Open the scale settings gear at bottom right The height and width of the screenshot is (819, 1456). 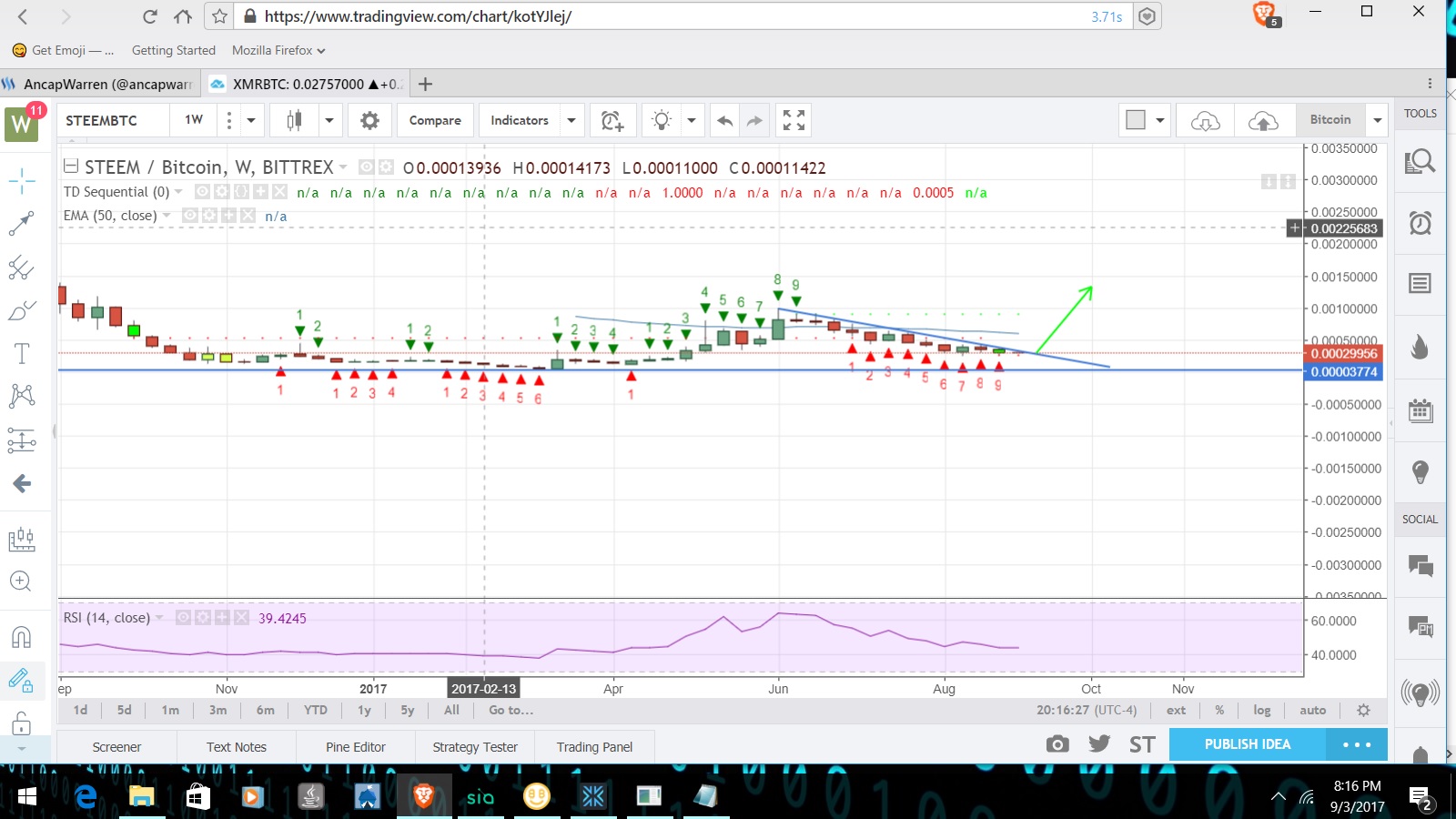pyautogui.click(x=1363, y=710)
